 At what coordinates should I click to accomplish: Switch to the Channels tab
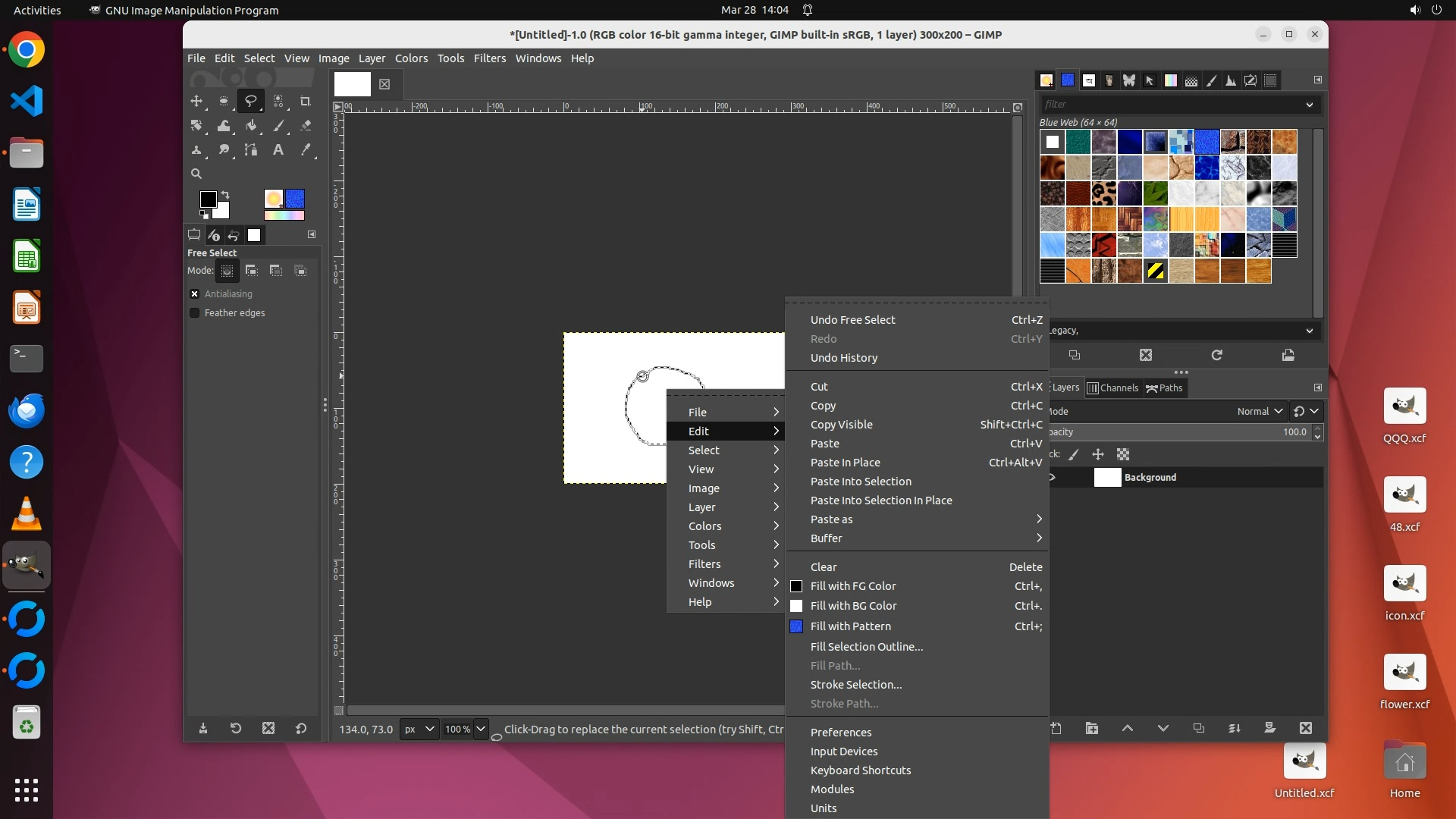1112,388
